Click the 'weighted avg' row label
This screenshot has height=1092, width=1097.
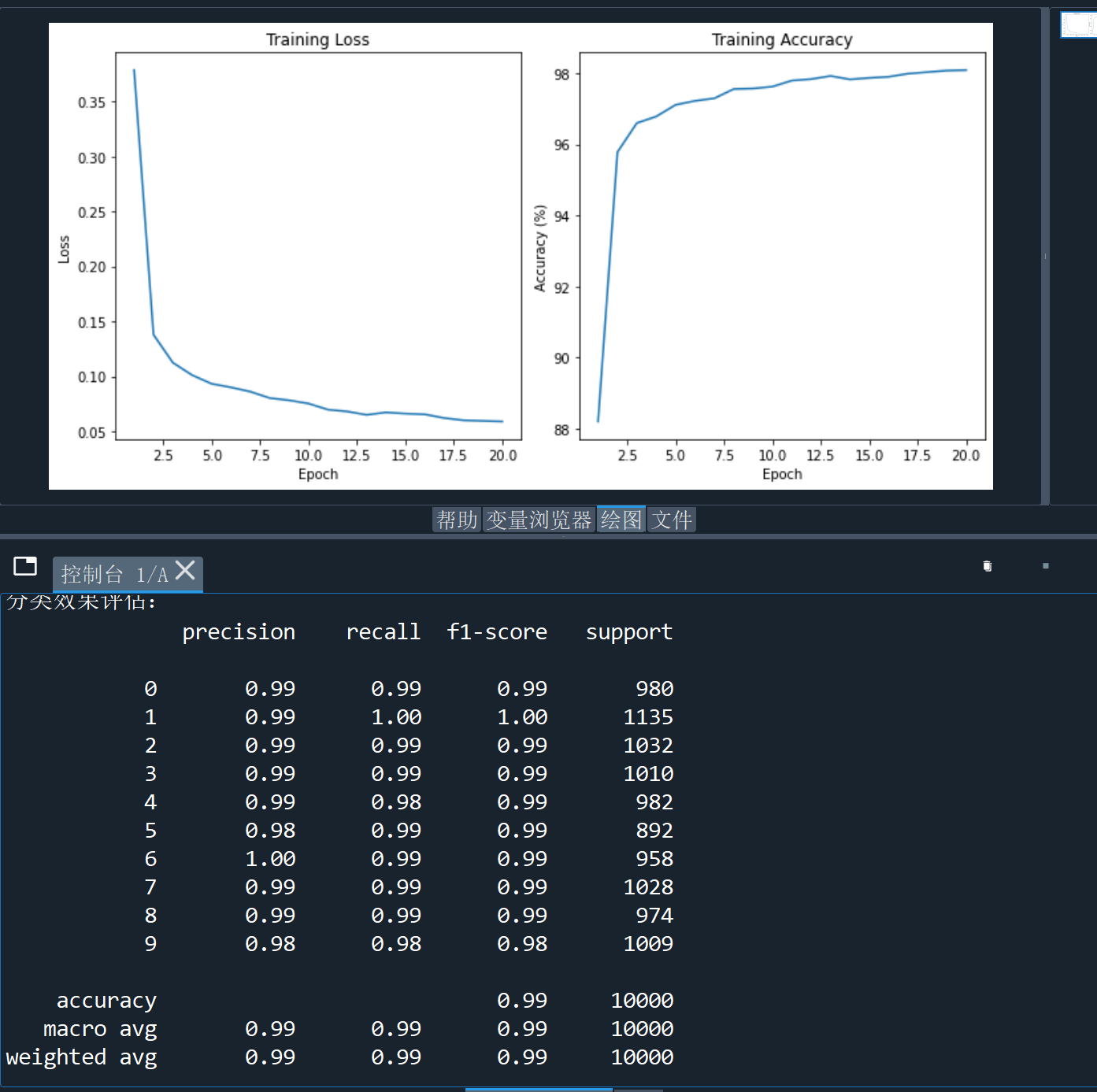(x=81, y=1058)
